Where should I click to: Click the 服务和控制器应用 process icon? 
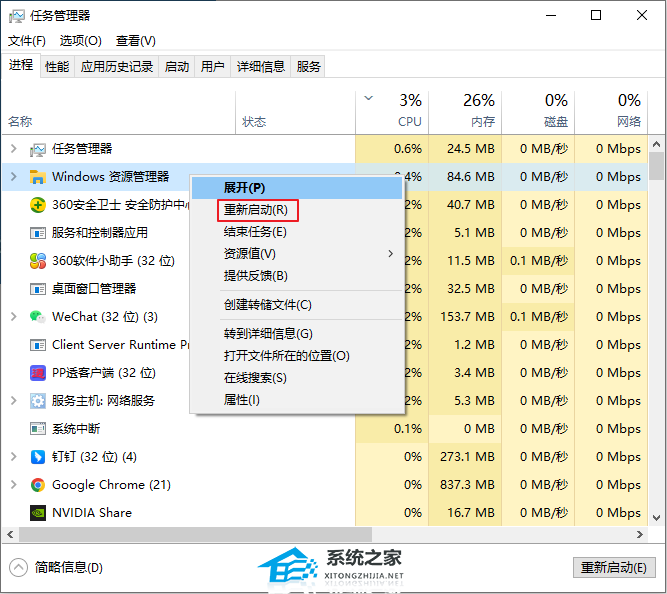pos(37,233)
